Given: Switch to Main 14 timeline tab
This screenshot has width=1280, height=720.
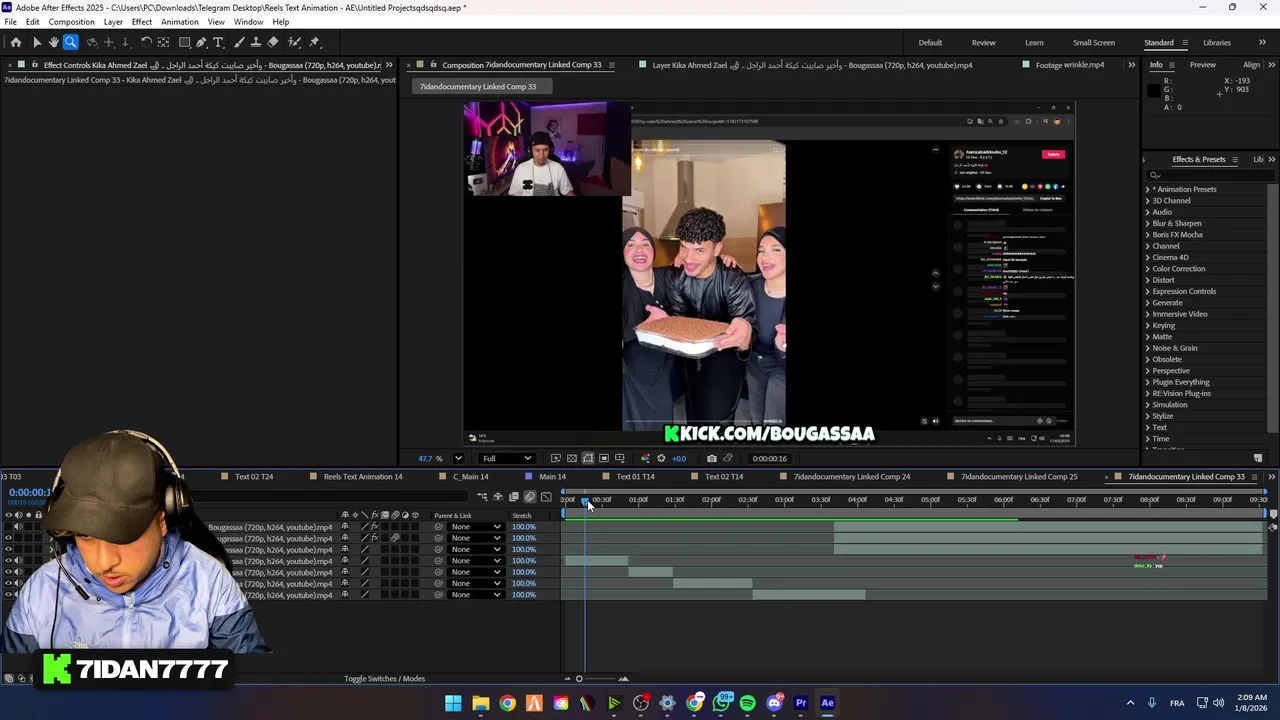Looking at the screenshot, I should coord(552,477).
